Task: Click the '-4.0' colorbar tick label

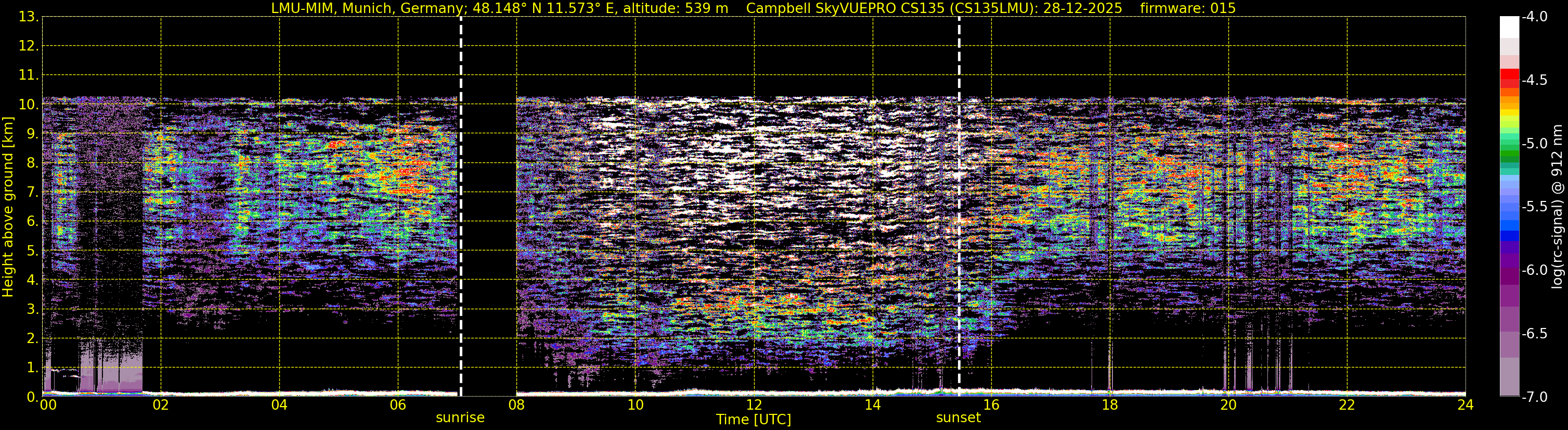Action: click(x=1535, y=17)
